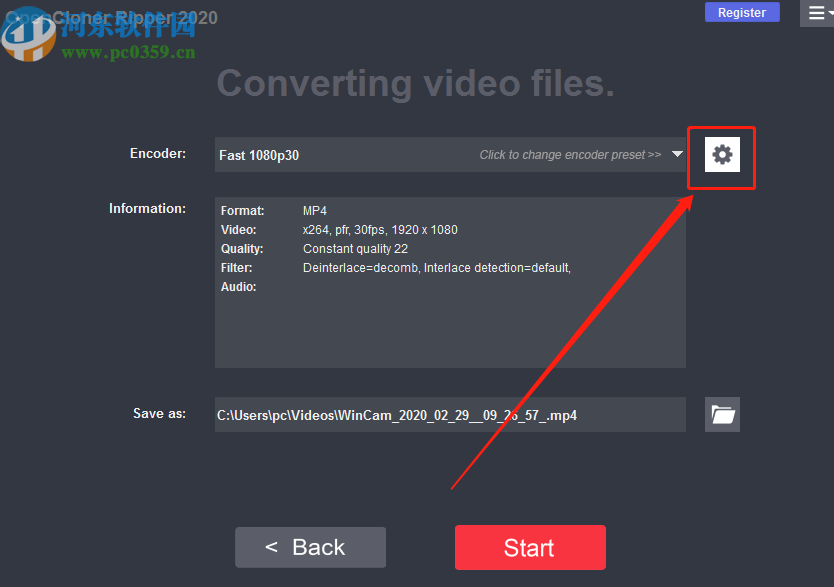The image size is (834, 587).
Task: Browse output location using the folder icon
Action: coord(722,414)
